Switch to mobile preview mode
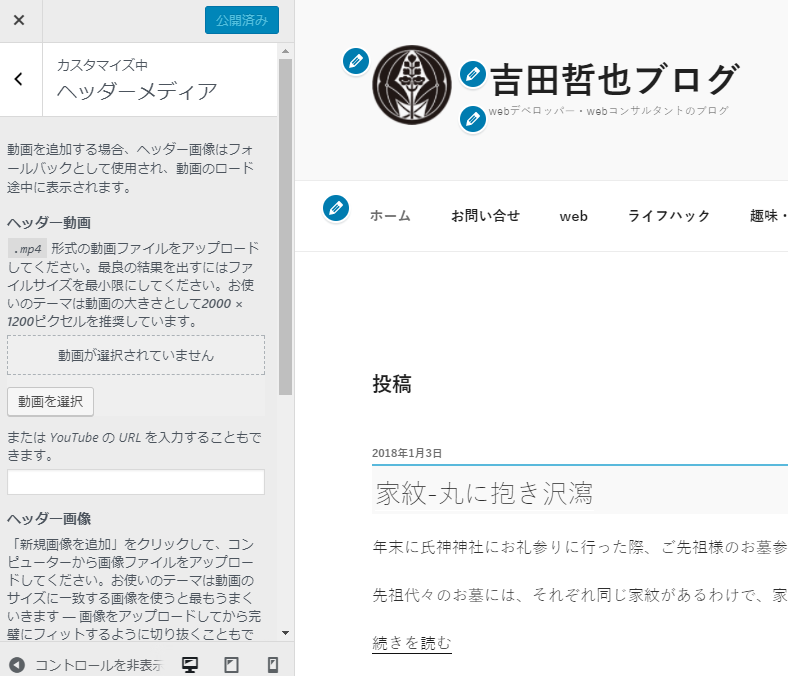The image size is (788, 676). (272, 665)
